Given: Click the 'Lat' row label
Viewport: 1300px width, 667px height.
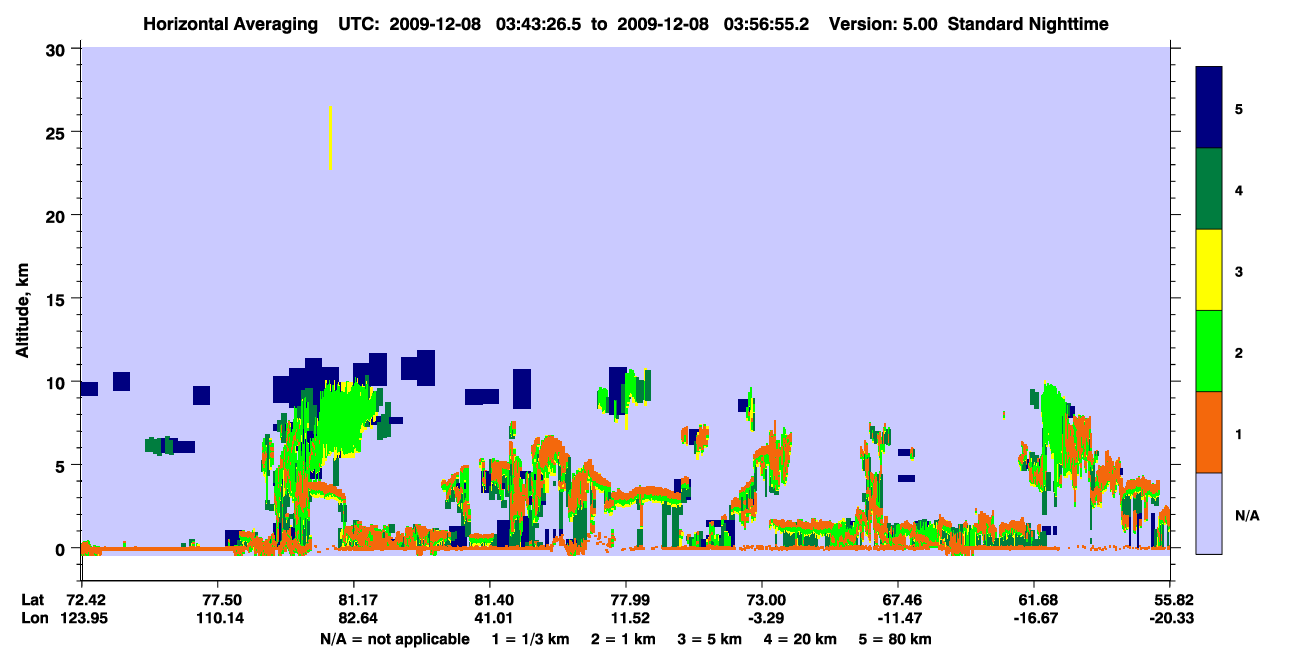Looking at the screenshot, I should coord(32,599).
